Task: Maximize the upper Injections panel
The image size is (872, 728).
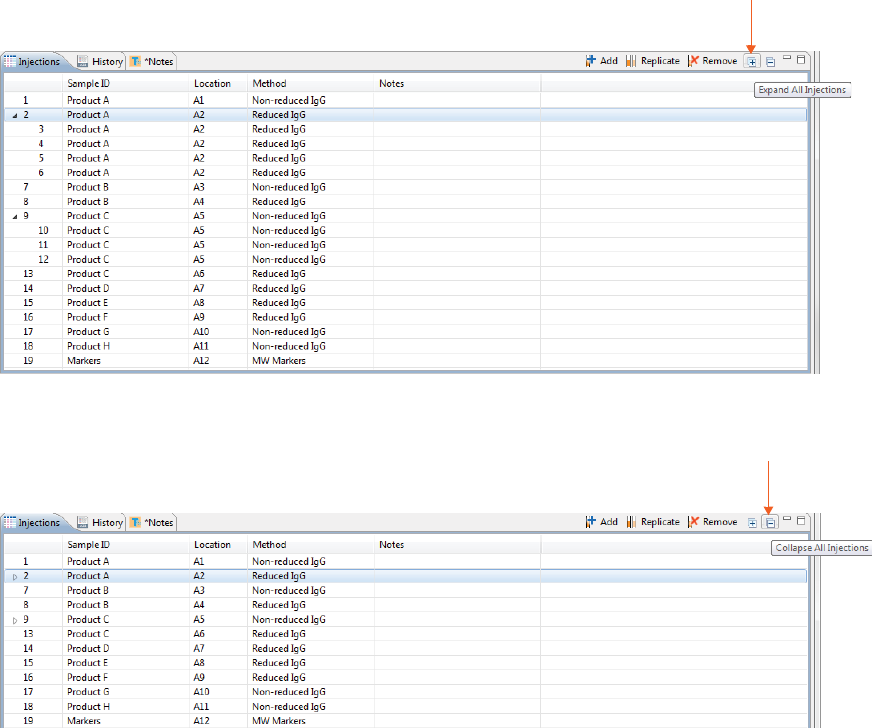Action: pos(801,59)
